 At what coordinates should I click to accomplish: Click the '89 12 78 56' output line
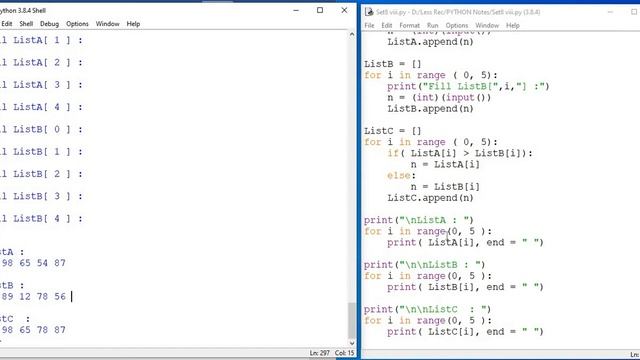pyautogui.click(x=33, y=296)
